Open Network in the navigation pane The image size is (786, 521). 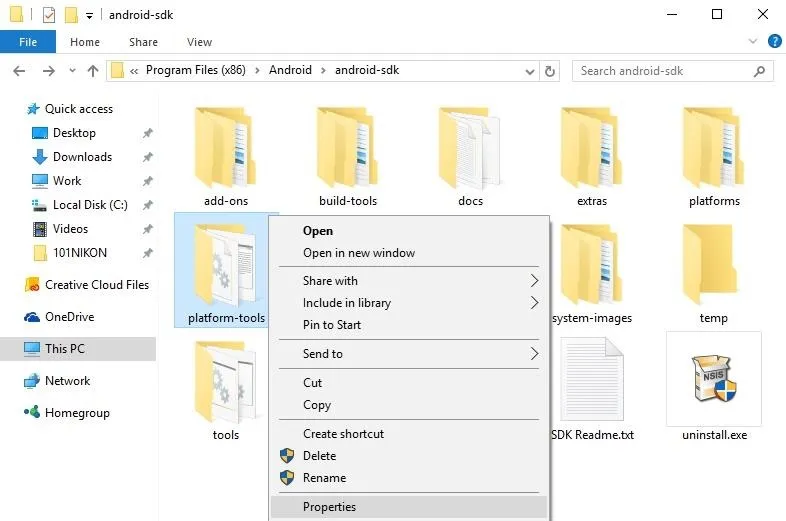57,381
